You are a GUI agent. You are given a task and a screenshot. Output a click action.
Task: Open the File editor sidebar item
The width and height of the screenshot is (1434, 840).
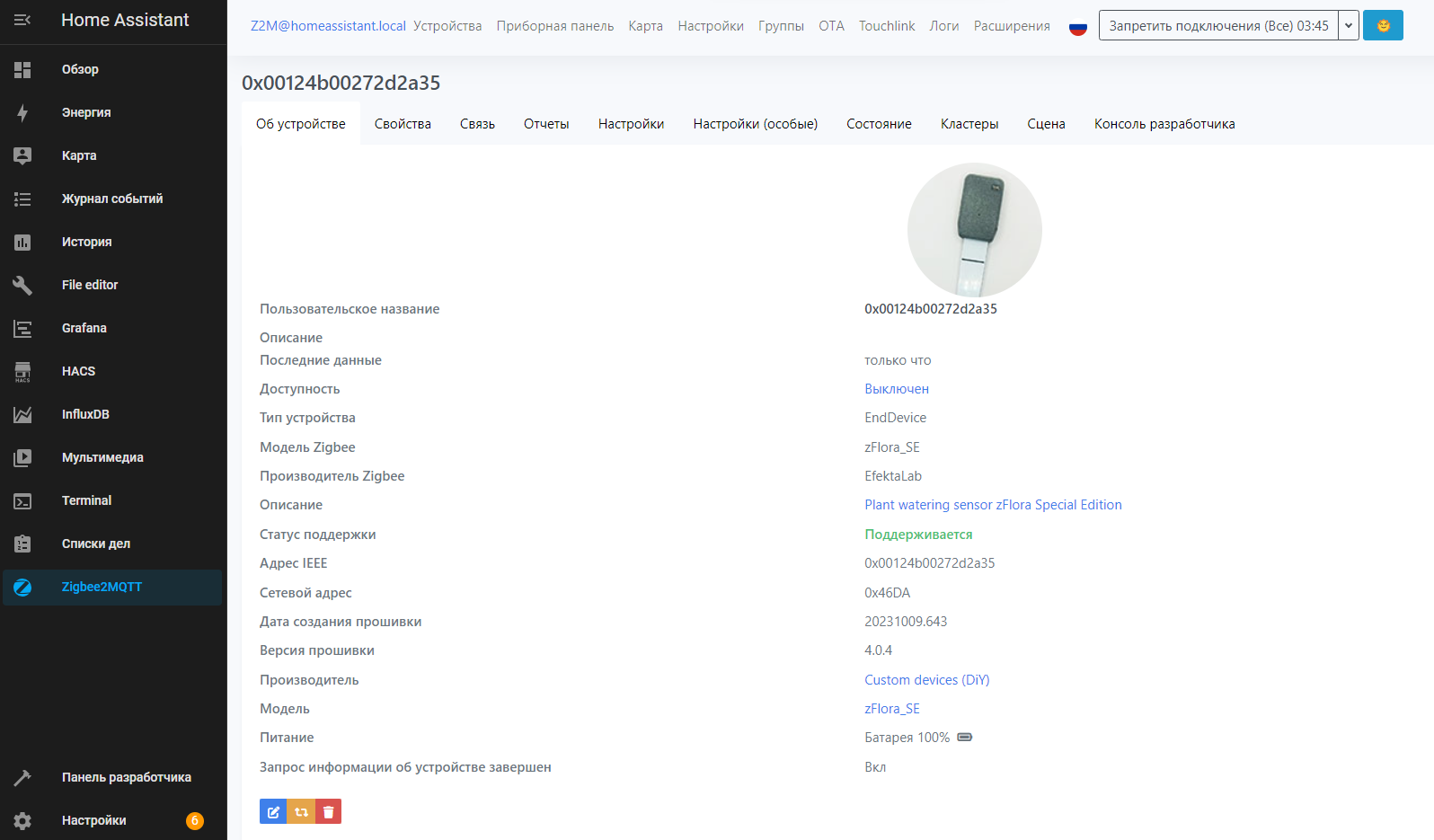coord(89,285)
